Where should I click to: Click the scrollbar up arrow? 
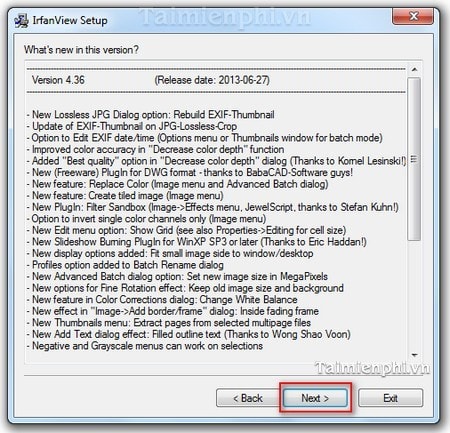point(414,69)
